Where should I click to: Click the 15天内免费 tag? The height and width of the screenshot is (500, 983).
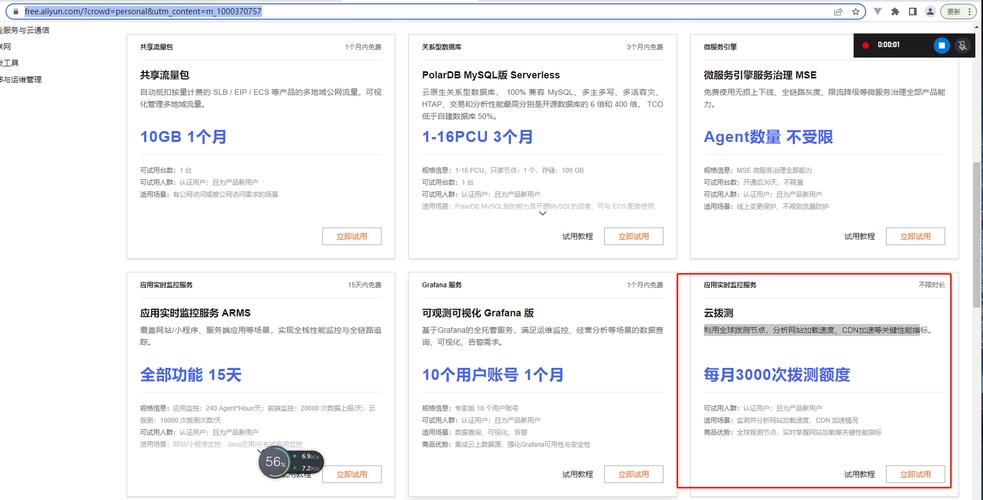point(364,285)
